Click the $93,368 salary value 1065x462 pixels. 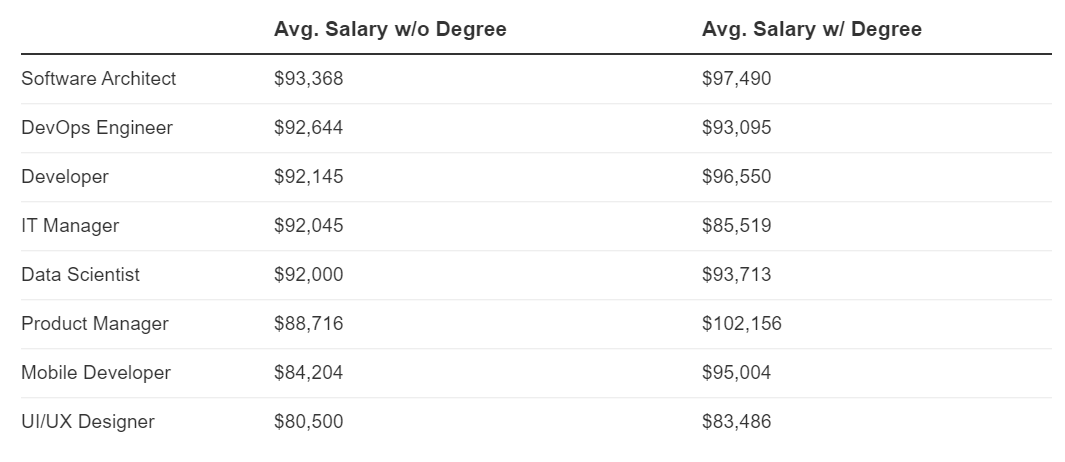(308, 79)
